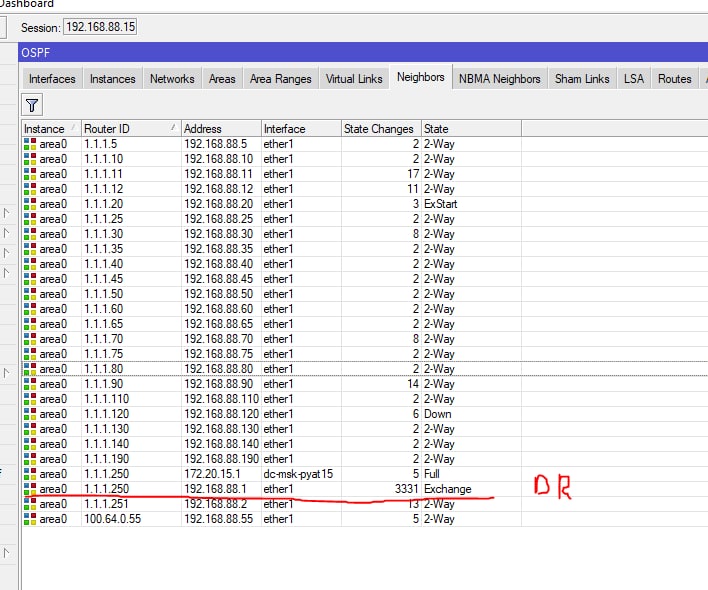Click the neighbor icon for router 100.64.0.55

tap(30, 519)
